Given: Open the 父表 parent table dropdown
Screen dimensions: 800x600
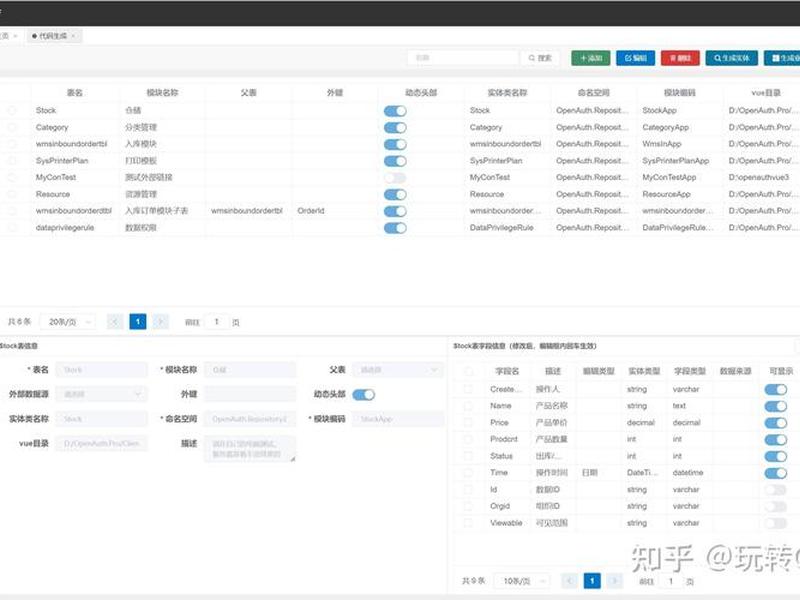Looking at the screenshot, I should (398, 370).
